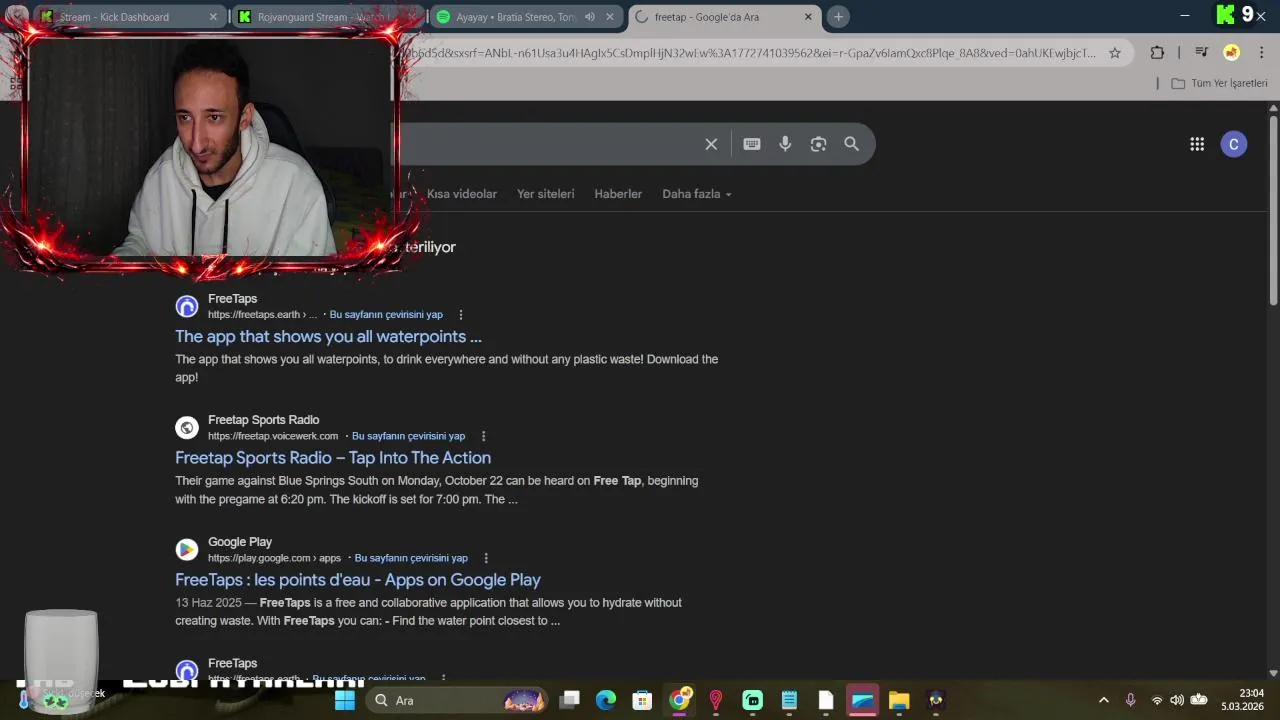1280x720 pixels.
Task: Open 'The app that shows you all waterpoints' result
Action: click(x=328, y=337)
